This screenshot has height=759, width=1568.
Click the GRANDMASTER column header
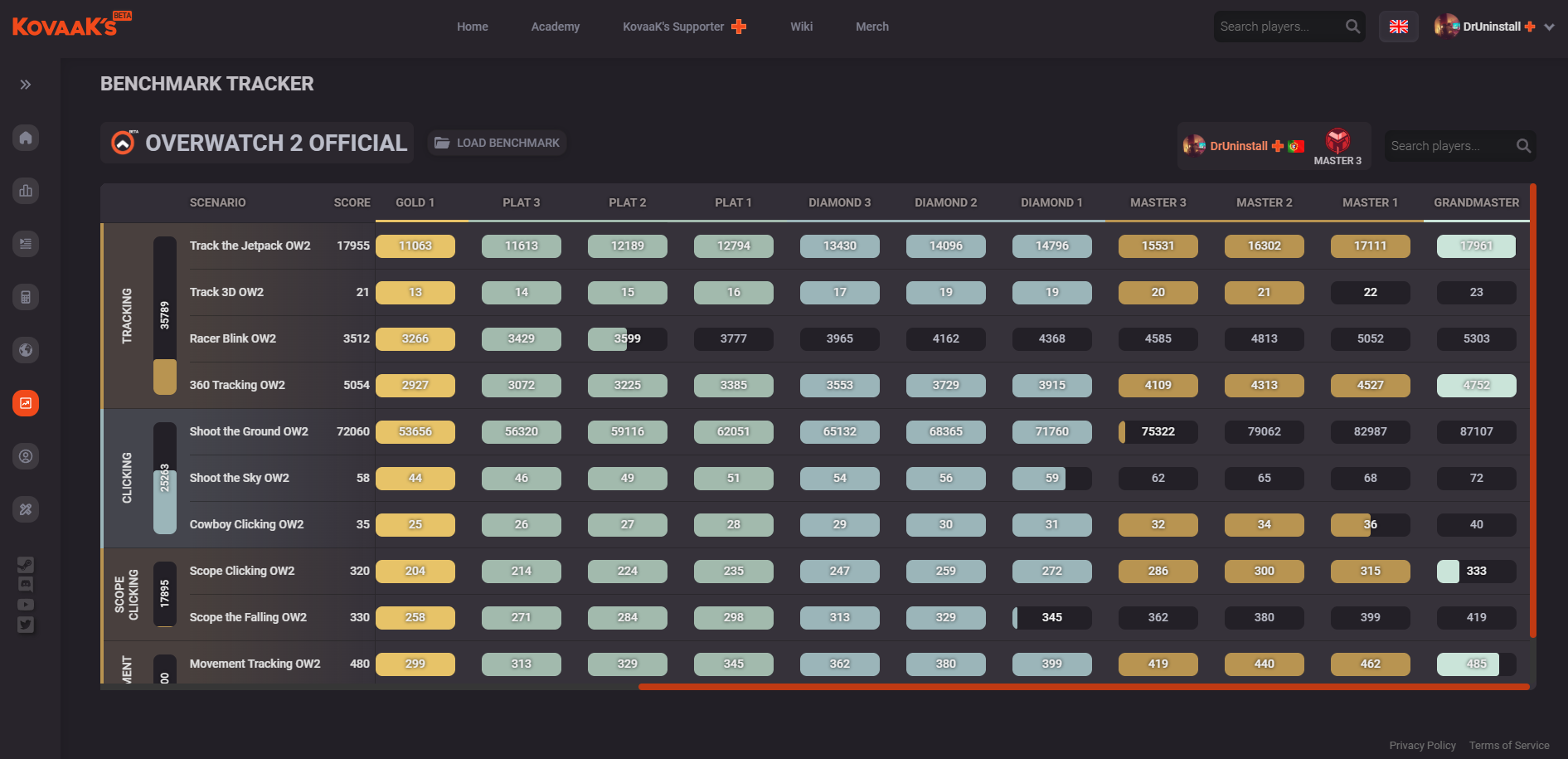[1477, 202]
